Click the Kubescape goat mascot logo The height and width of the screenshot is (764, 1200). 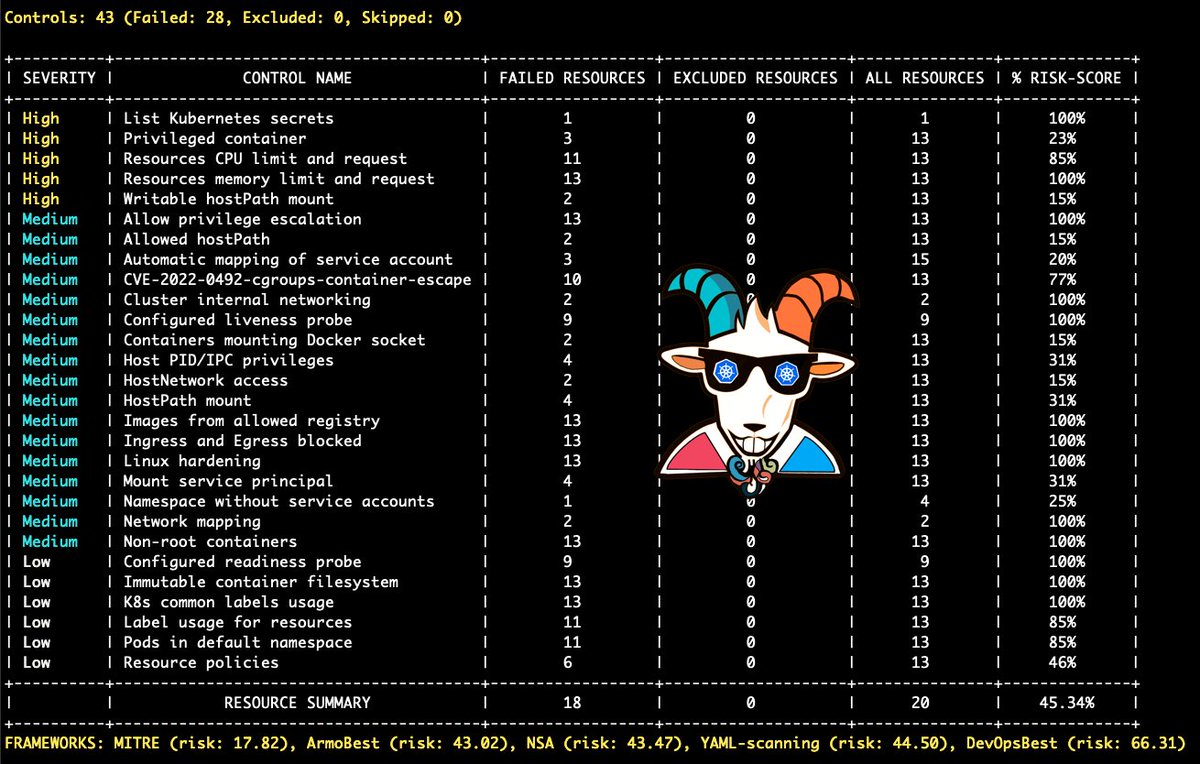pos(758,381)
